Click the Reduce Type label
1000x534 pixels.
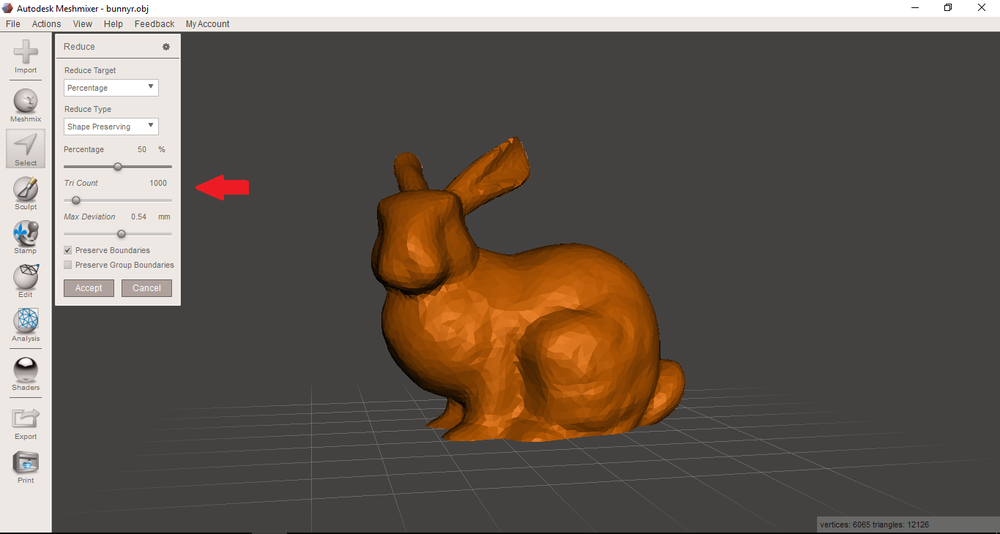point(87,109)
